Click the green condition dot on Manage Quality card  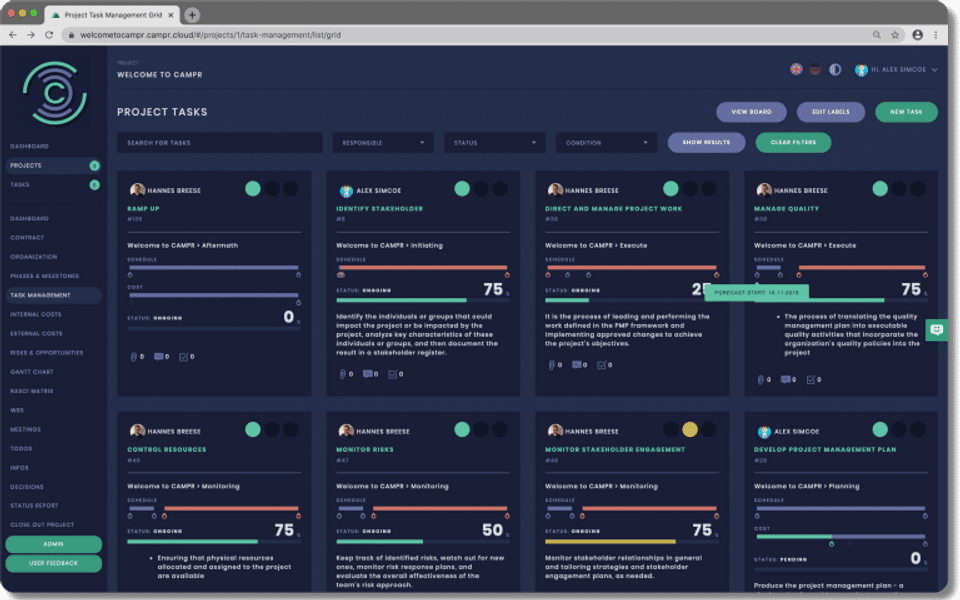pyautogui.click(x=880, y=189)
